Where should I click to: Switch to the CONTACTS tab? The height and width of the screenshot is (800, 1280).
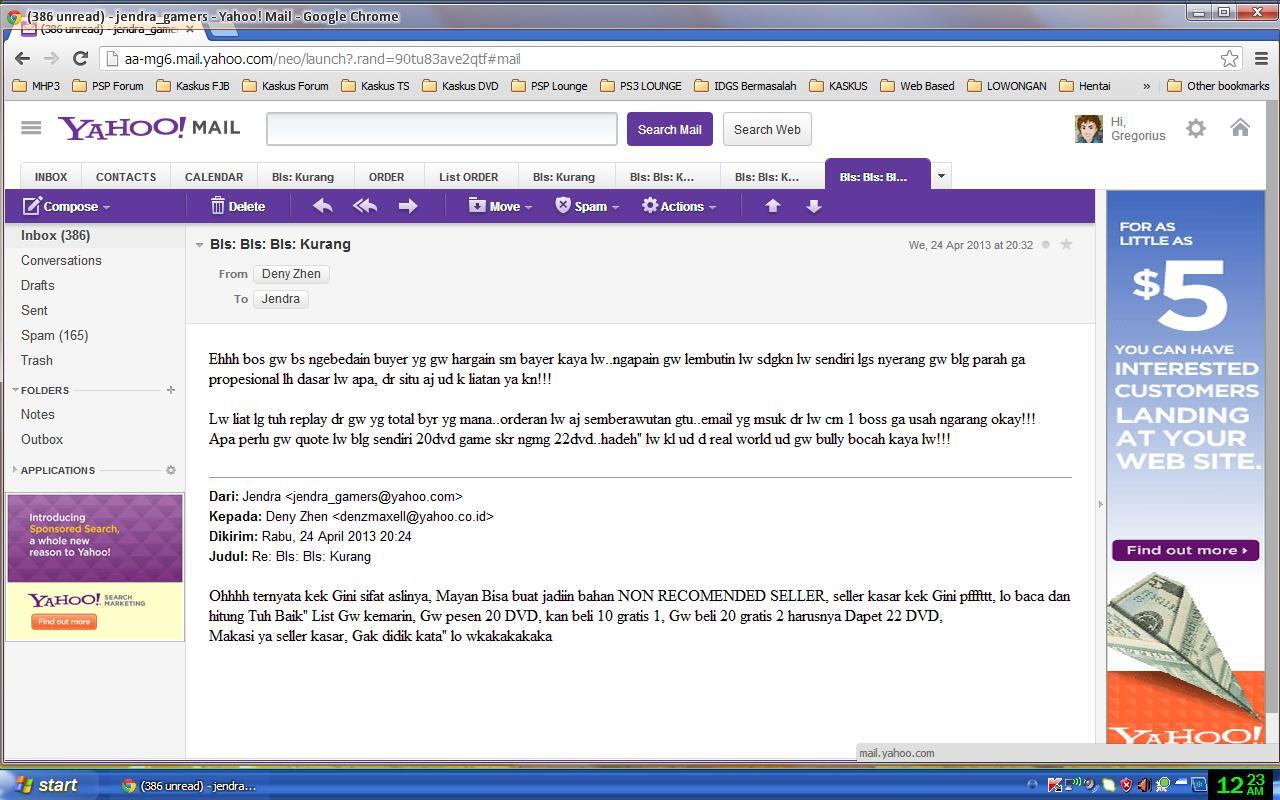coord(126,177)
